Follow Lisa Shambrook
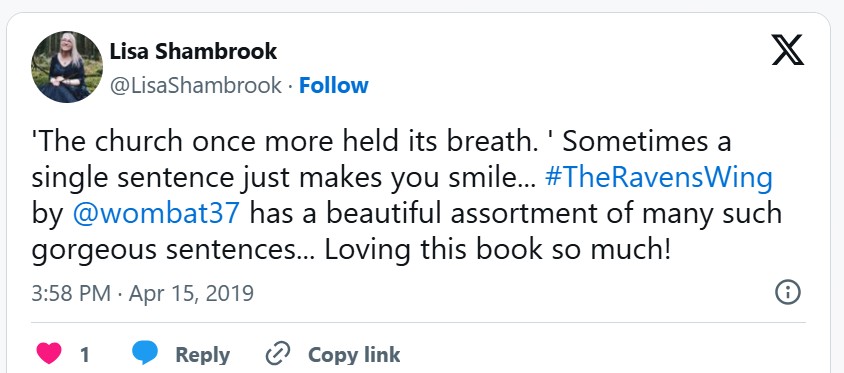Viewport: 844px width, 373px height. click(333, 86)
